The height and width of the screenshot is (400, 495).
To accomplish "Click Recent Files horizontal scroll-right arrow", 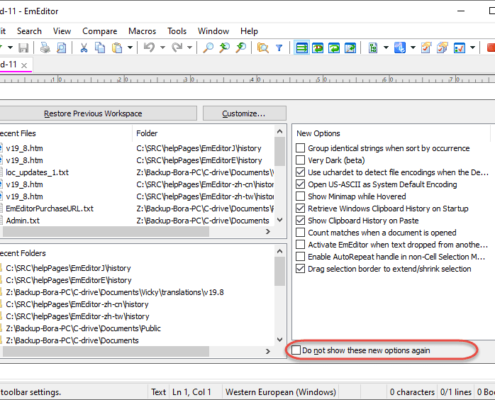I will [268, 231].
